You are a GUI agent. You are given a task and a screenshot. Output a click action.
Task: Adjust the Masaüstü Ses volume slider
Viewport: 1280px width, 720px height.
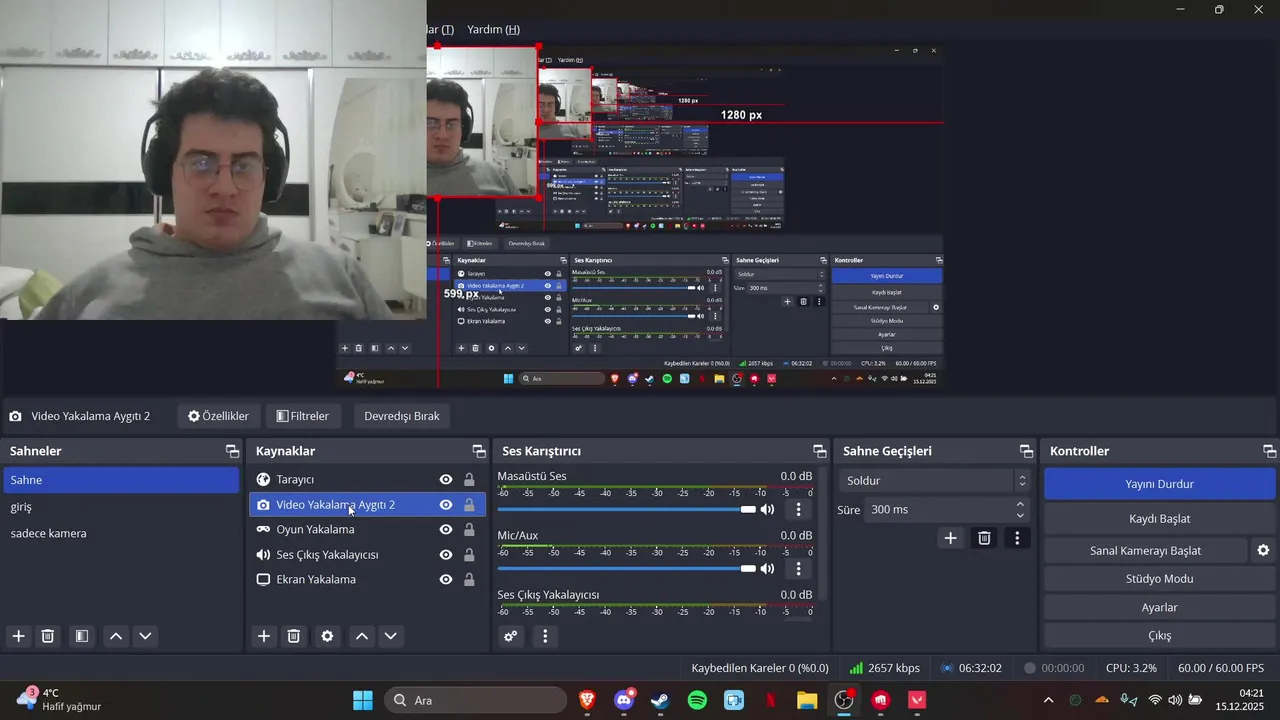point(627,510)
